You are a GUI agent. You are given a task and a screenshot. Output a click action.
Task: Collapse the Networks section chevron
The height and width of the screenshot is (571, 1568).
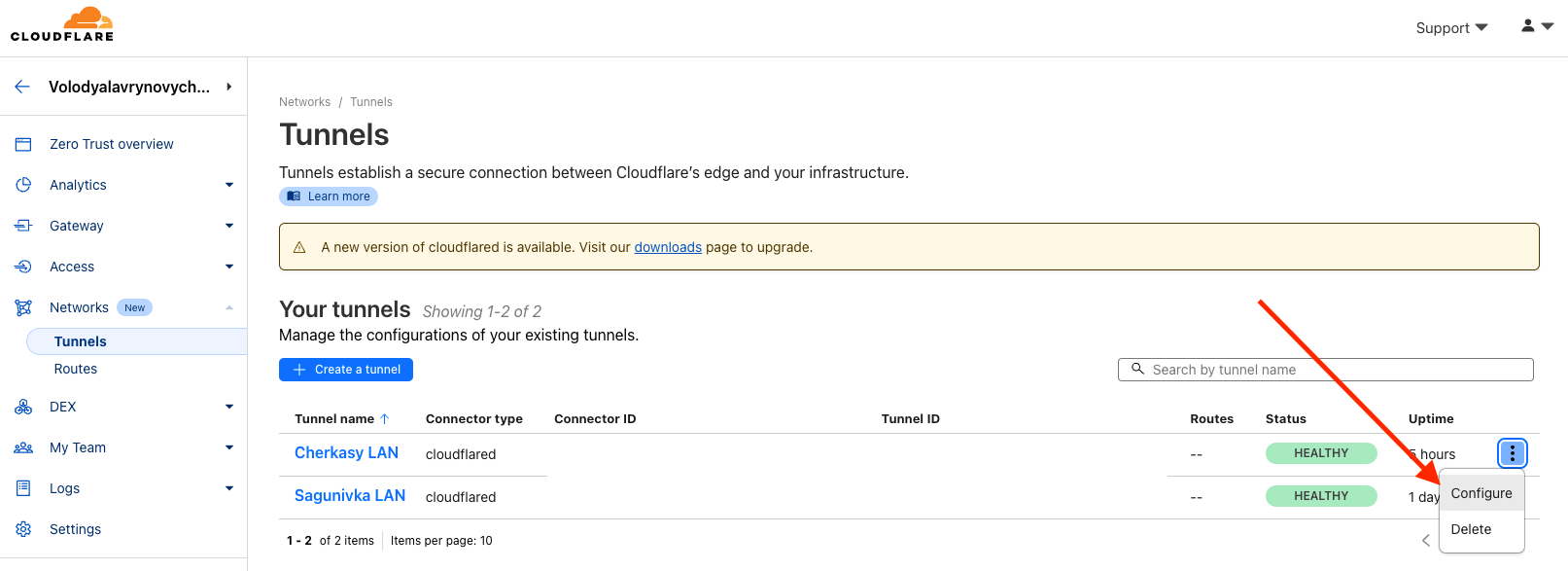229,307
